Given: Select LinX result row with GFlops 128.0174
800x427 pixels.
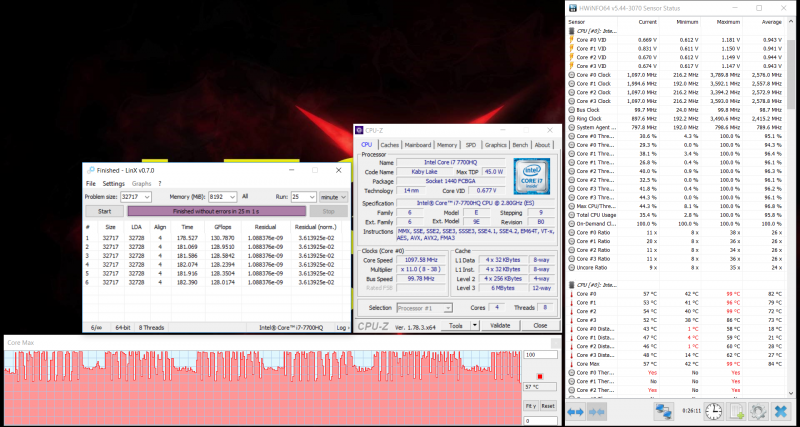Looking at the screenshot, I should (x=217, y=282).
